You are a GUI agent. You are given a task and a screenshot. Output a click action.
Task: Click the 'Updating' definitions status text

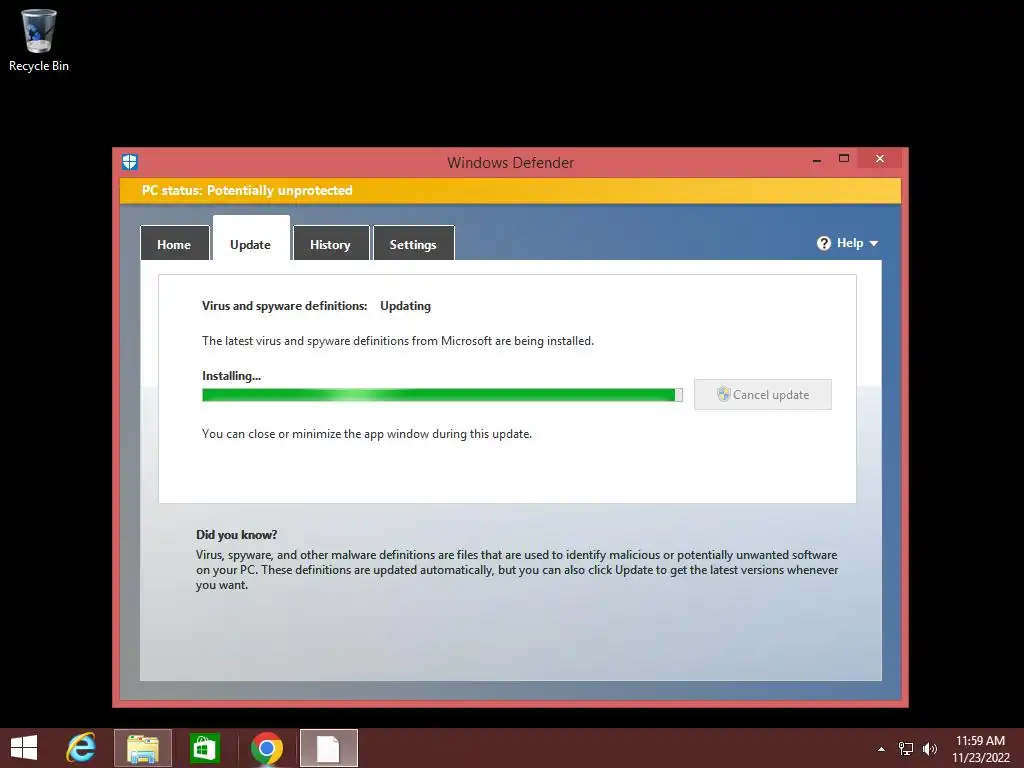(x=406, y=306)
